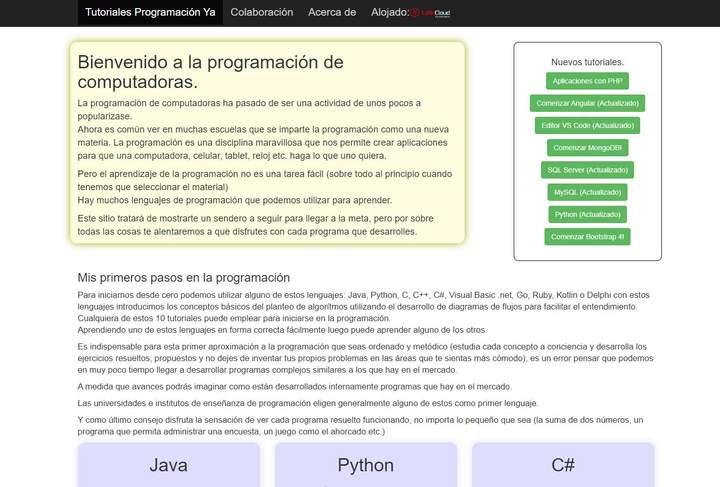Click the sentence starting 'Las universidades e institutos'

(308, 403)
